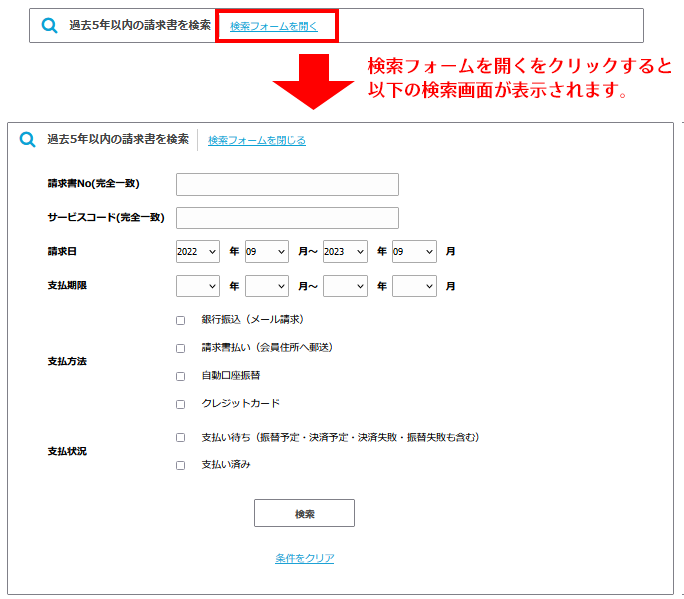
Task: Focus the サービスコード input field
Action: [x=287, y=218]
